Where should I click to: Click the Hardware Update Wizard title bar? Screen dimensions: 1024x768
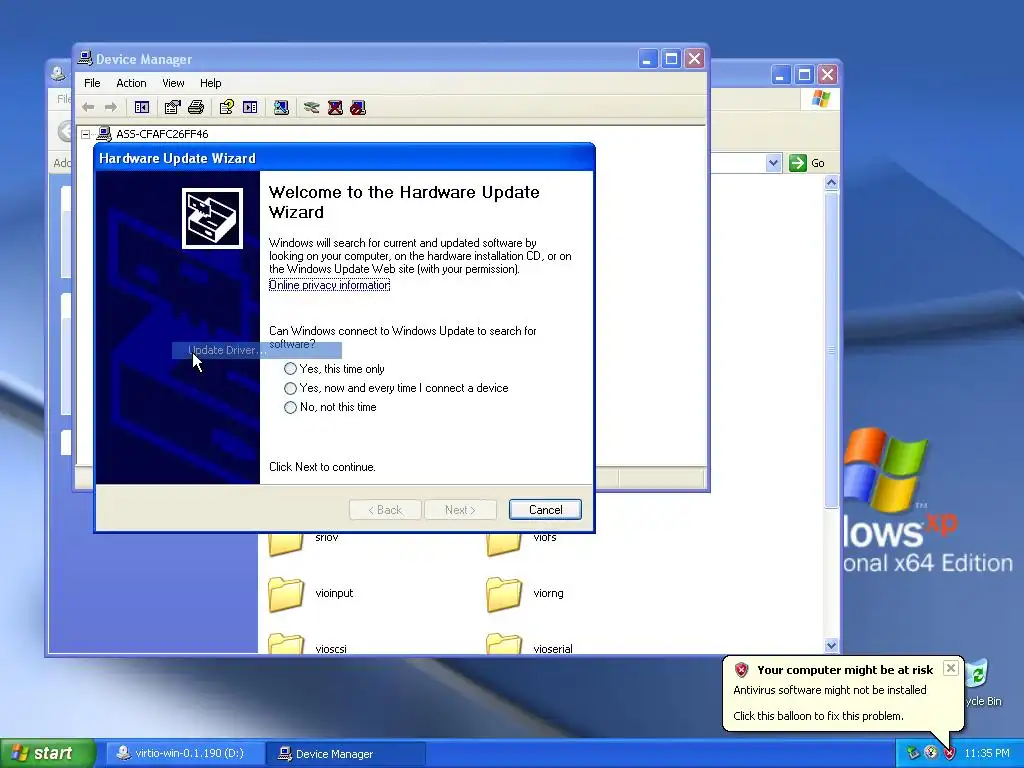345,158
